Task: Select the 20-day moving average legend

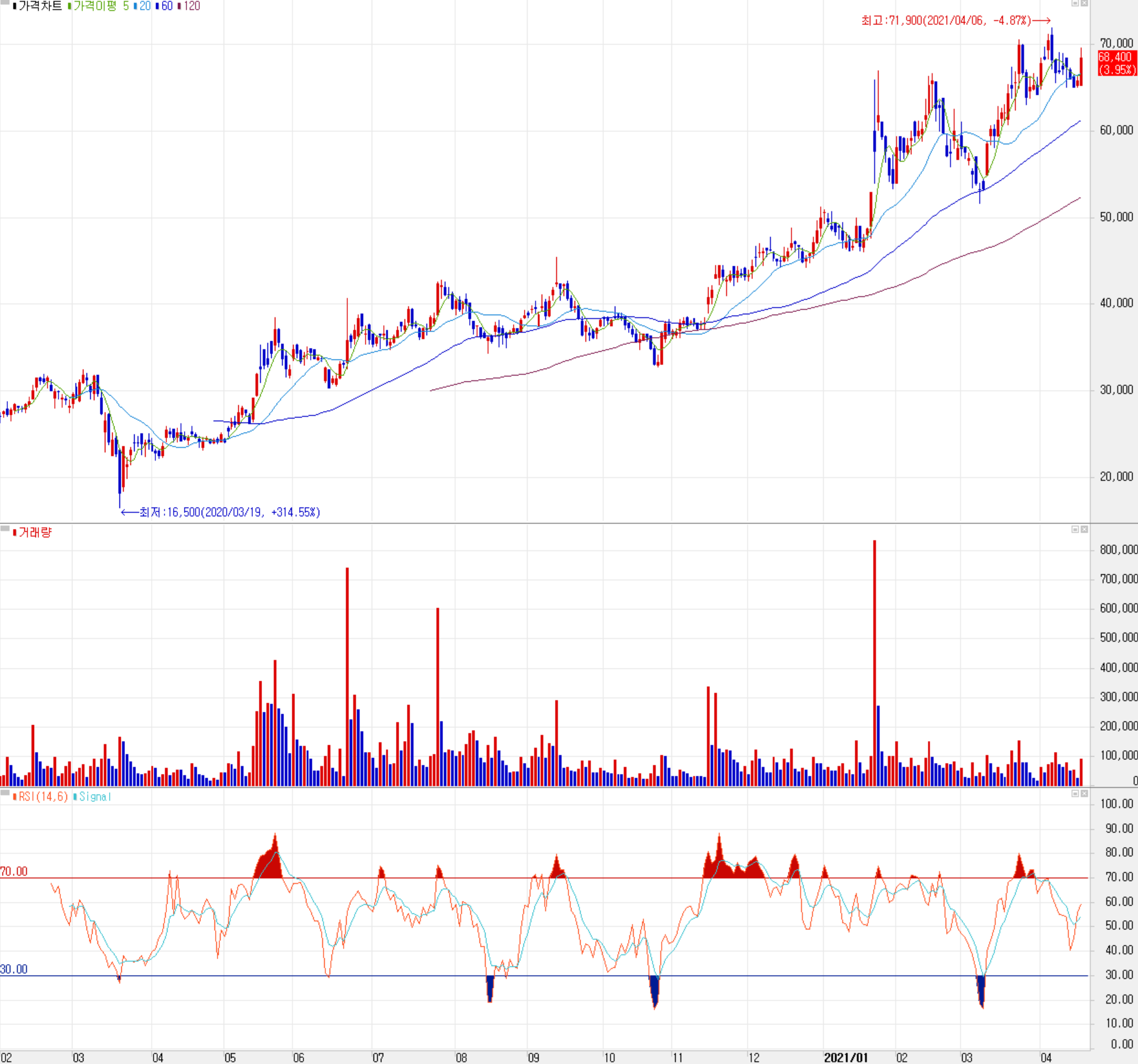Action: [143, 6]
